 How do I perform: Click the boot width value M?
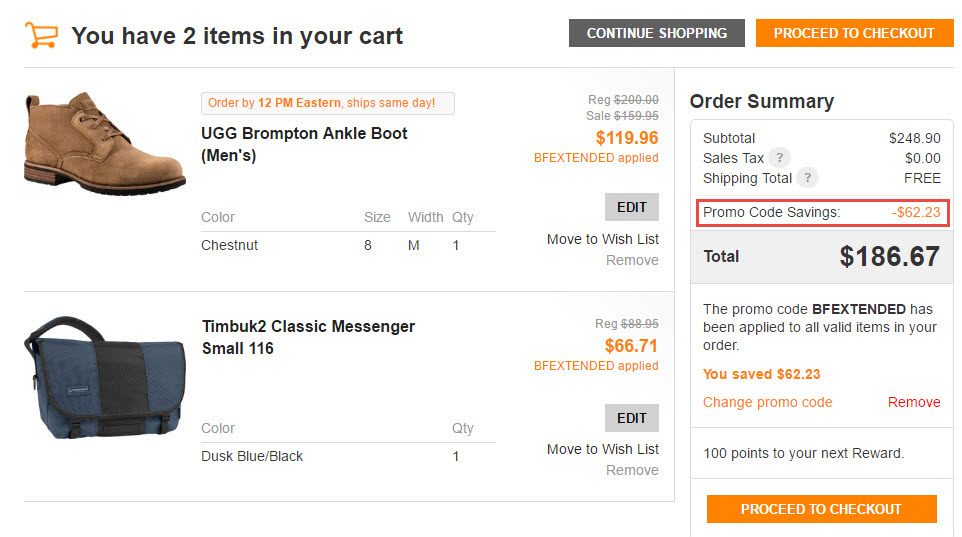414,245
